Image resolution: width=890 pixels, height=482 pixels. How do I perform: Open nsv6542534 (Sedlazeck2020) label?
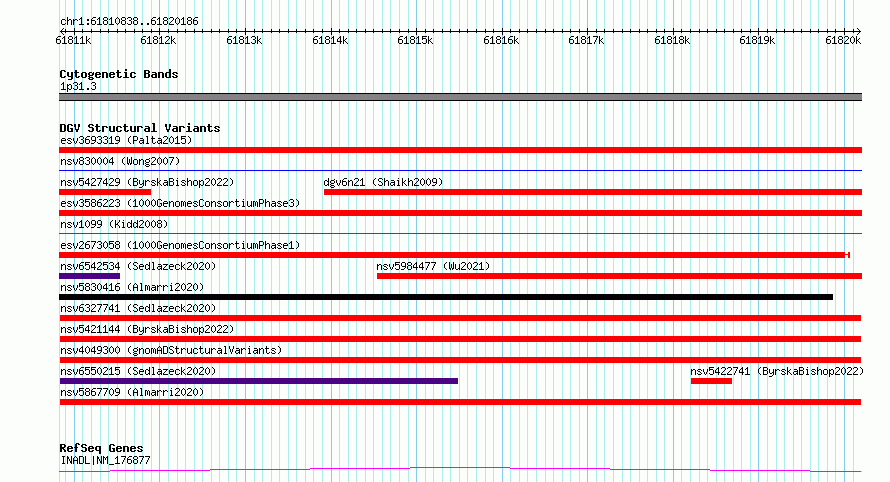pos(138,266)
